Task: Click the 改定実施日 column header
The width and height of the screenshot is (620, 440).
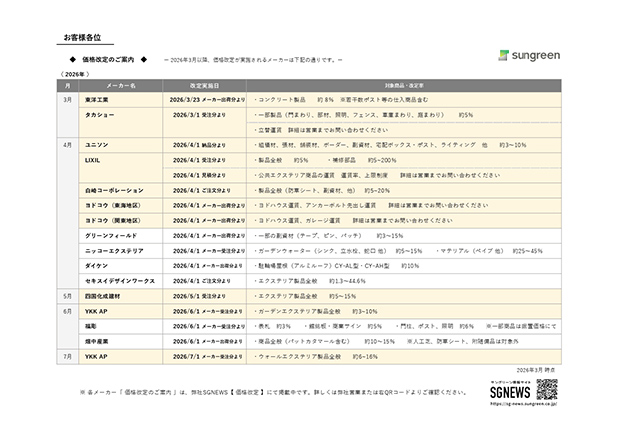Action: (204, 86)
